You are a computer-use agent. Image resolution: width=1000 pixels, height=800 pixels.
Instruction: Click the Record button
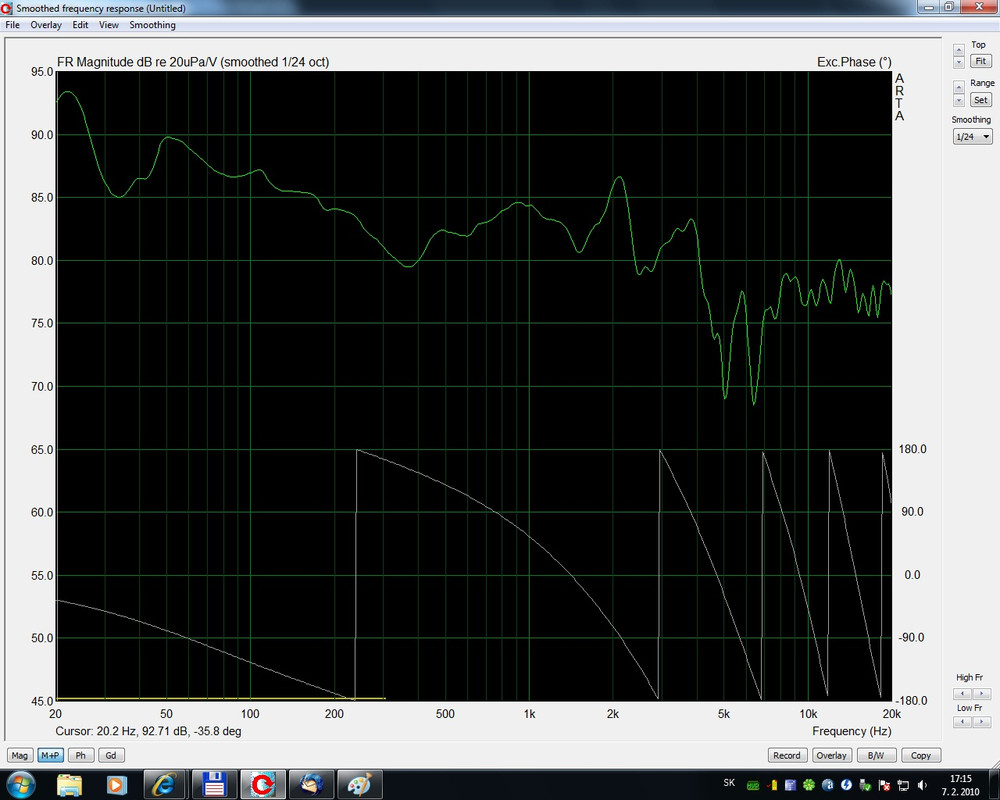(x=786, y=755)
